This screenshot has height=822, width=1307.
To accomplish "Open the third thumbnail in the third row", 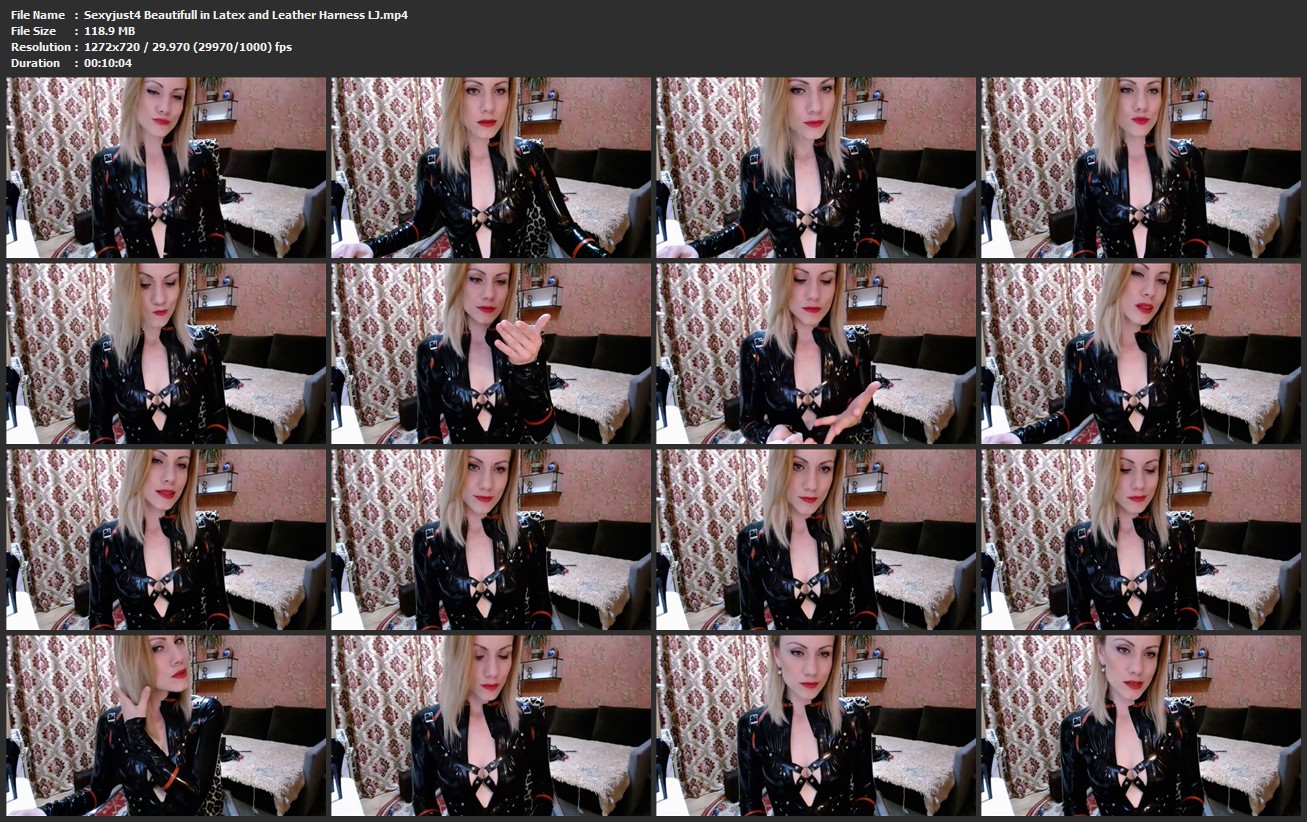I will (x=817, y=540).
